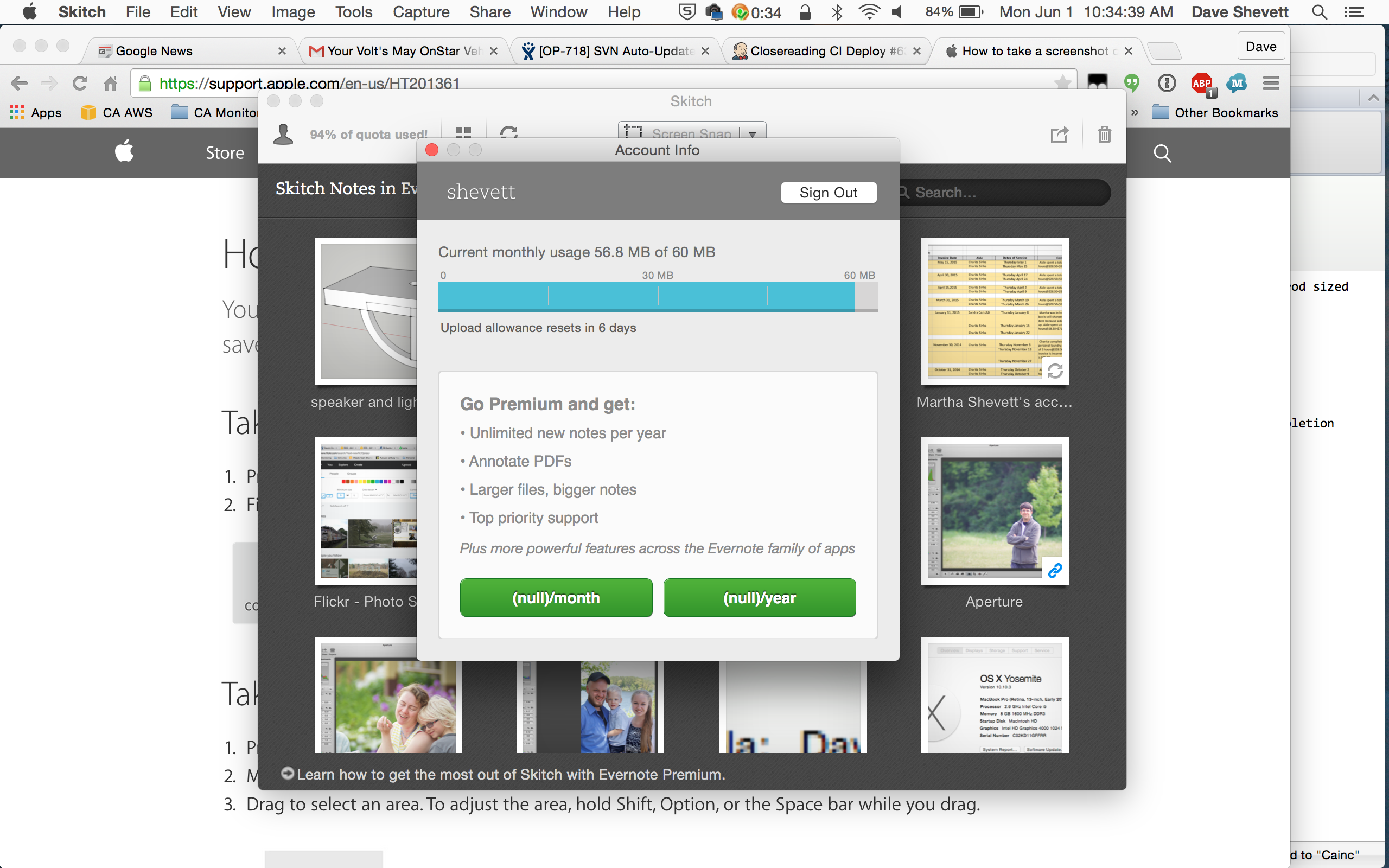Open the OS X Yosemite note thumbnail
Image resolution: width=1389 pixels, height=868 pixels.
click(995, 695)
